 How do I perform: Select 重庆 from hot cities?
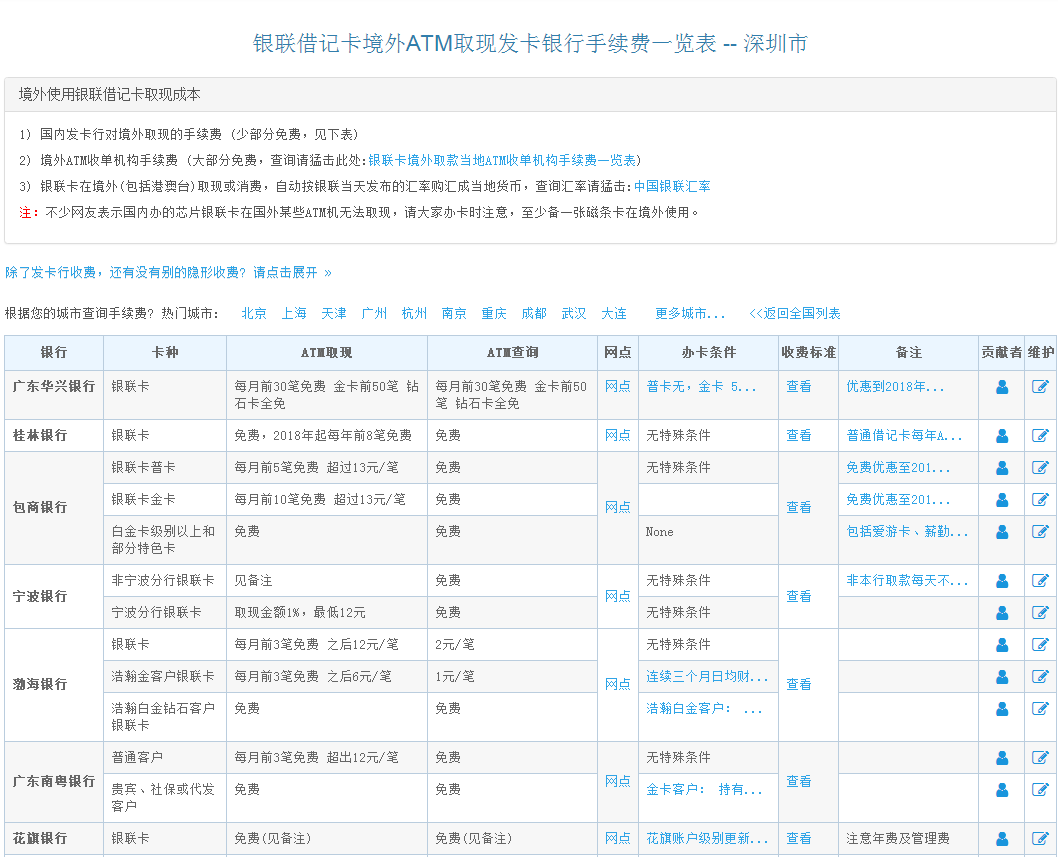pyautogui.click(x=494, y=313)
